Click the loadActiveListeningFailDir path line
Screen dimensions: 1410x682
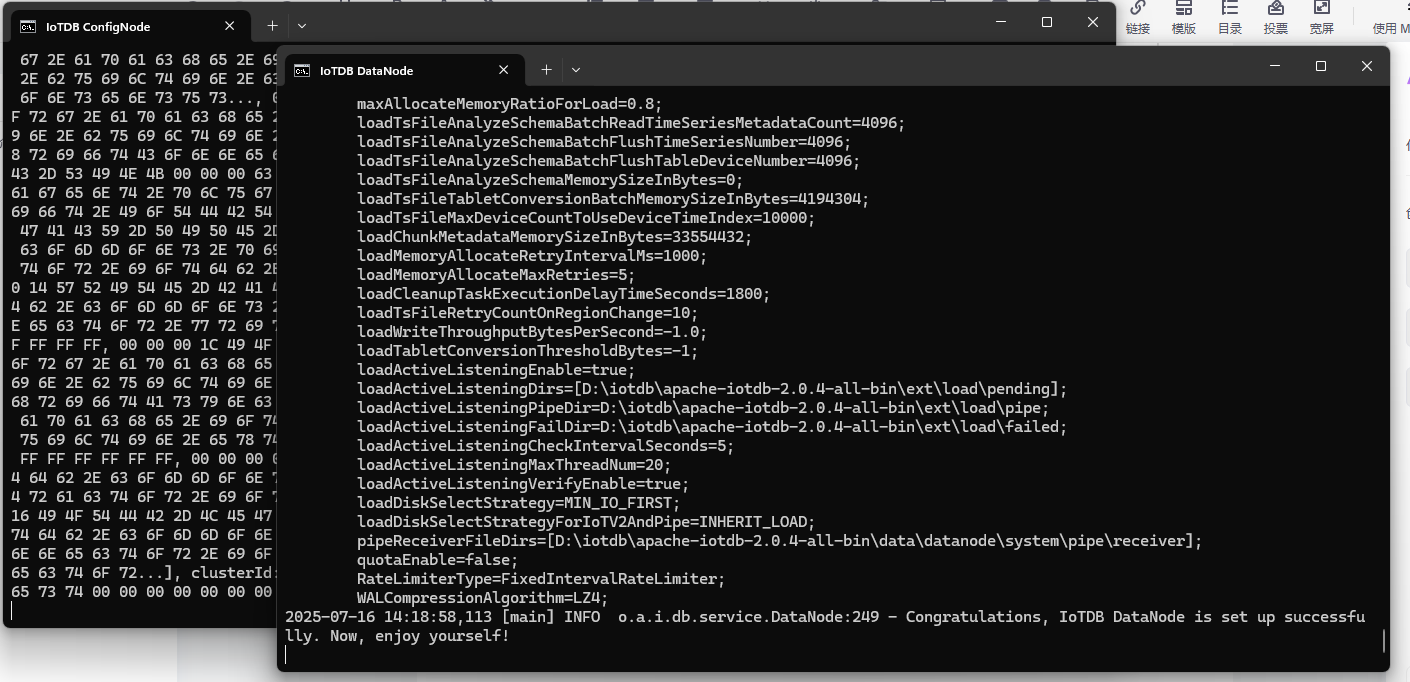(x=712, y=427)
